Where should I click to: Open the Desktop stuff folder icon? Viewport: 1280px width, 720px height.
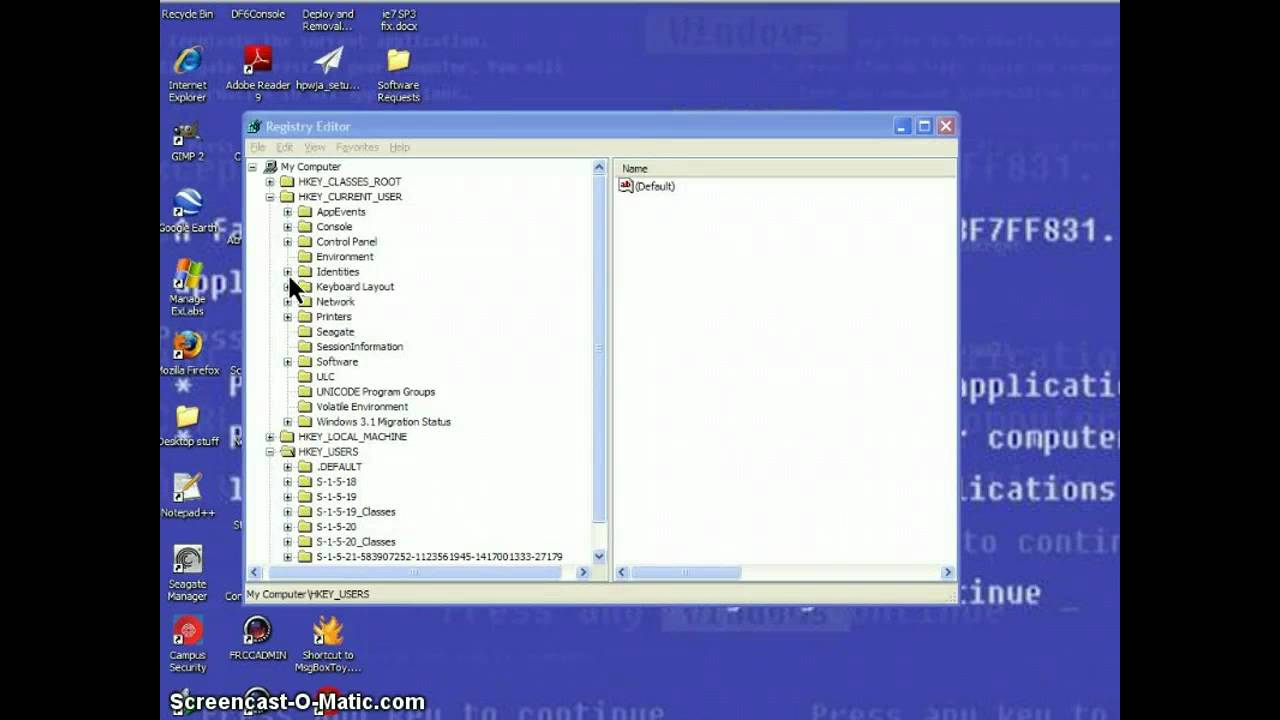click(x=188, y=418)
